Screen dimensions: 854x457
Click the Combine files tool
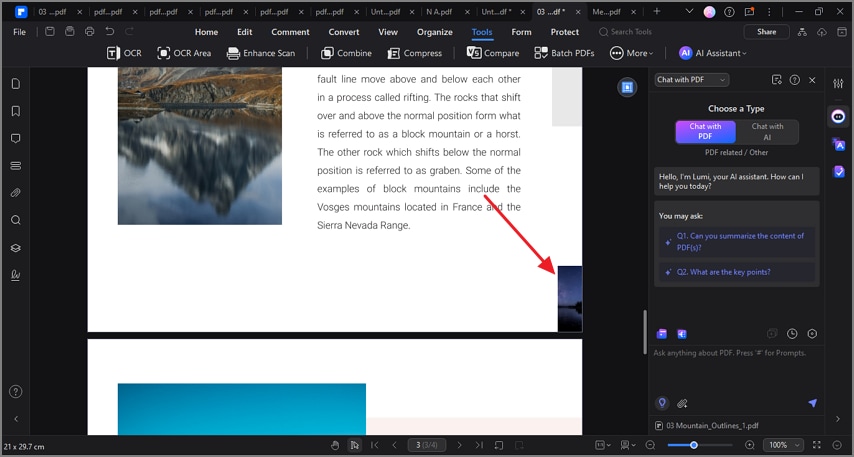pos(346,53)
